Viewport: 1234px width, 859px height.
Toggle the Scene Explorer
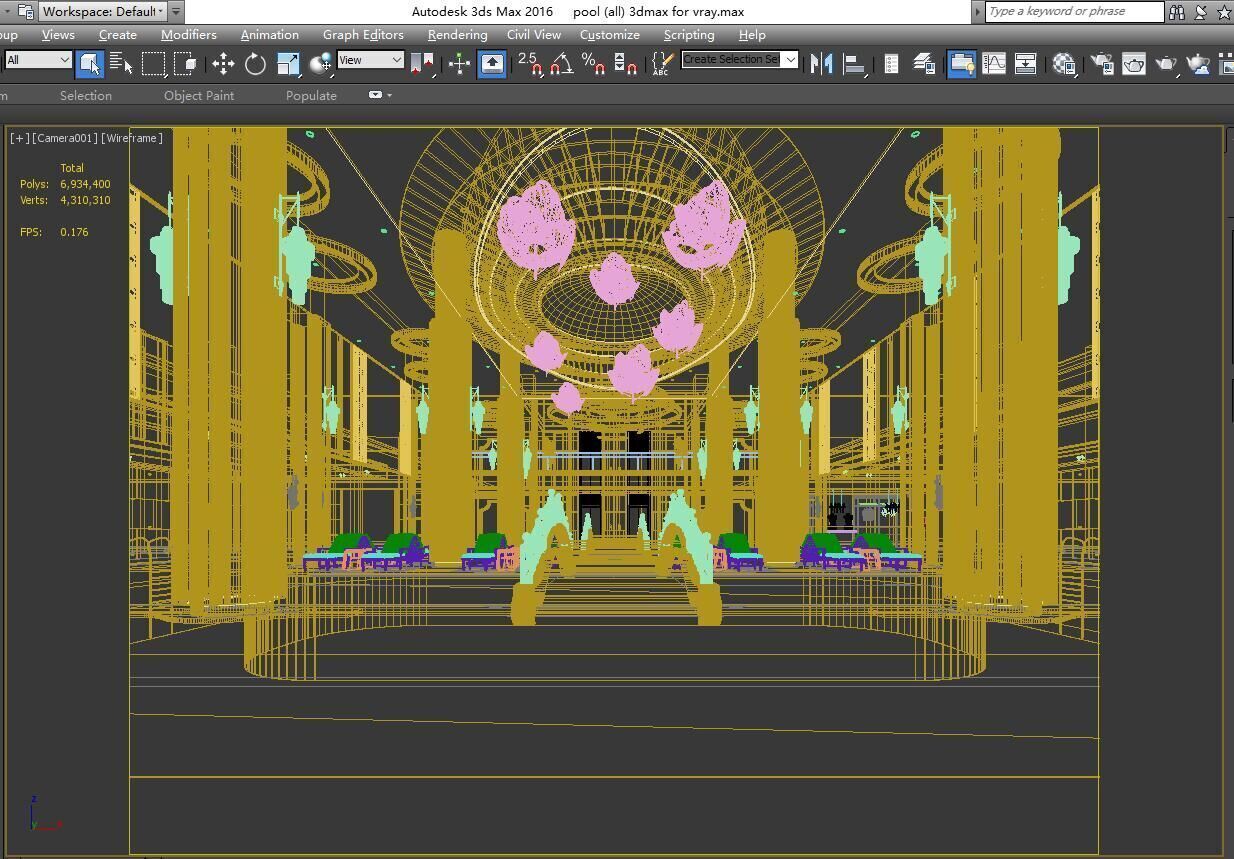891,64
